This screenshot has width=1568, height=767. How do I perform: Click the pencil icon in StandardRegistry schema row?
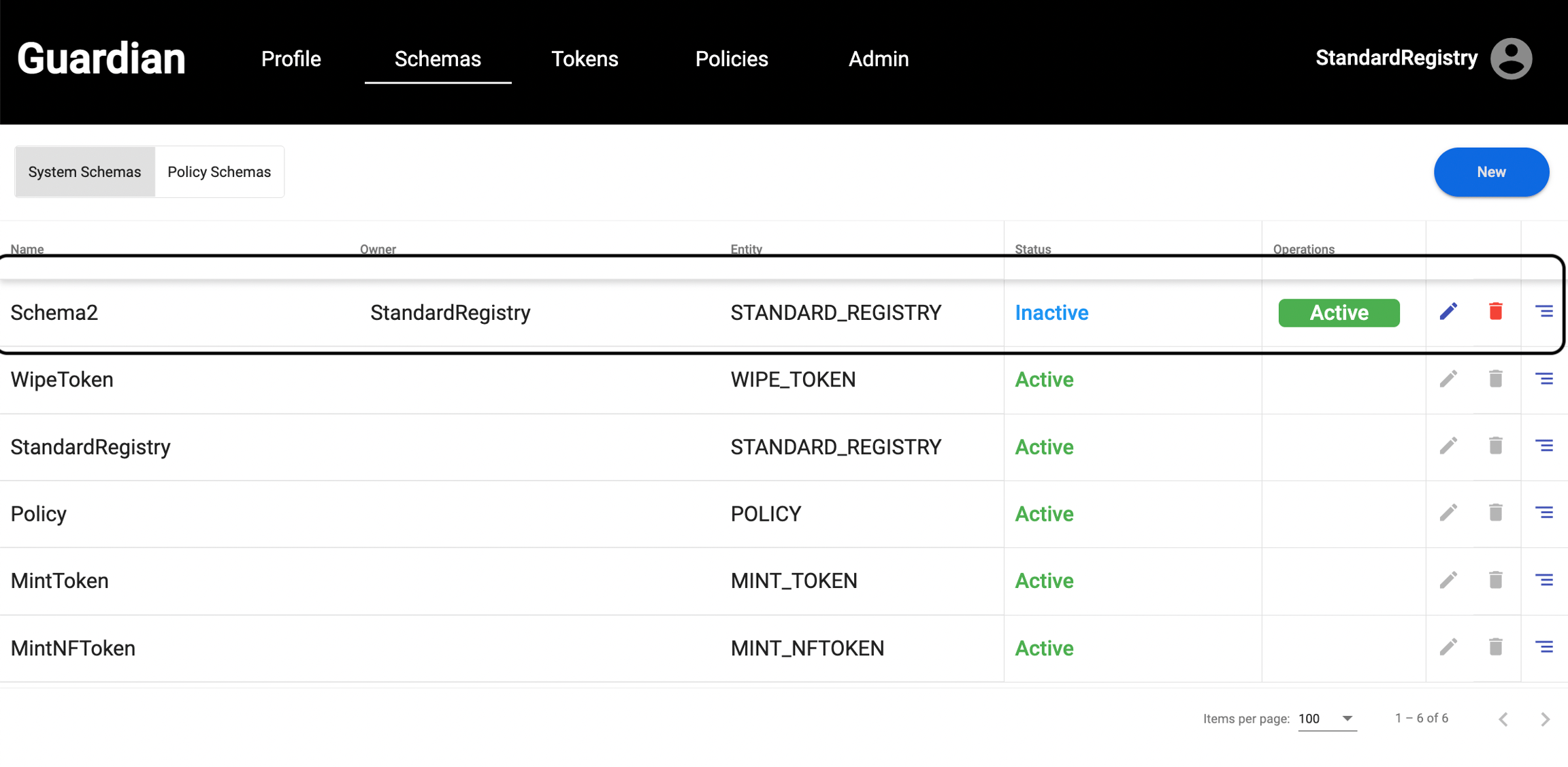(x=1448, y=446)
